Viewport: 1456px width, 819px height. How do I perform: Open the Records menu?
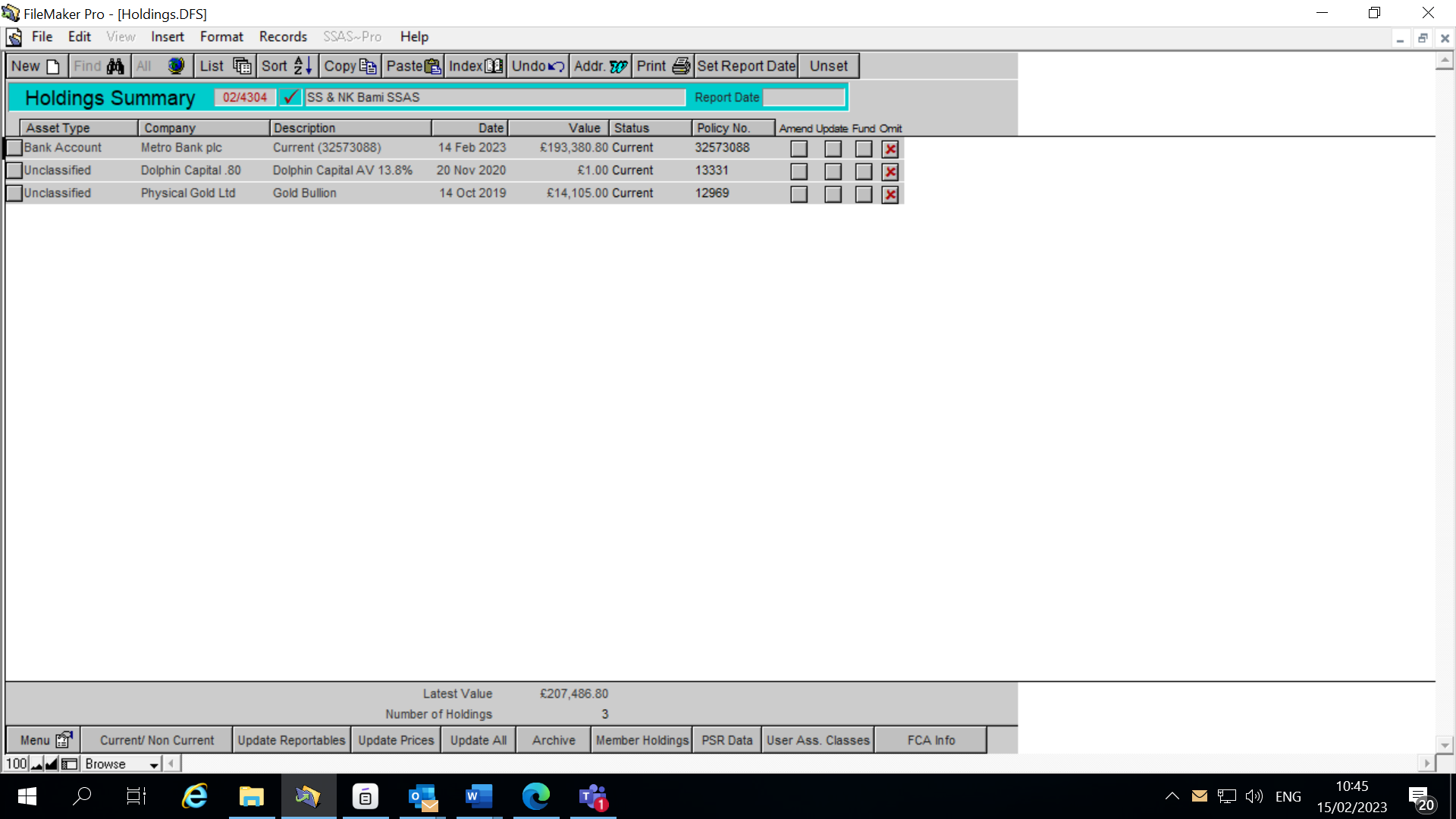click(283, 36)
